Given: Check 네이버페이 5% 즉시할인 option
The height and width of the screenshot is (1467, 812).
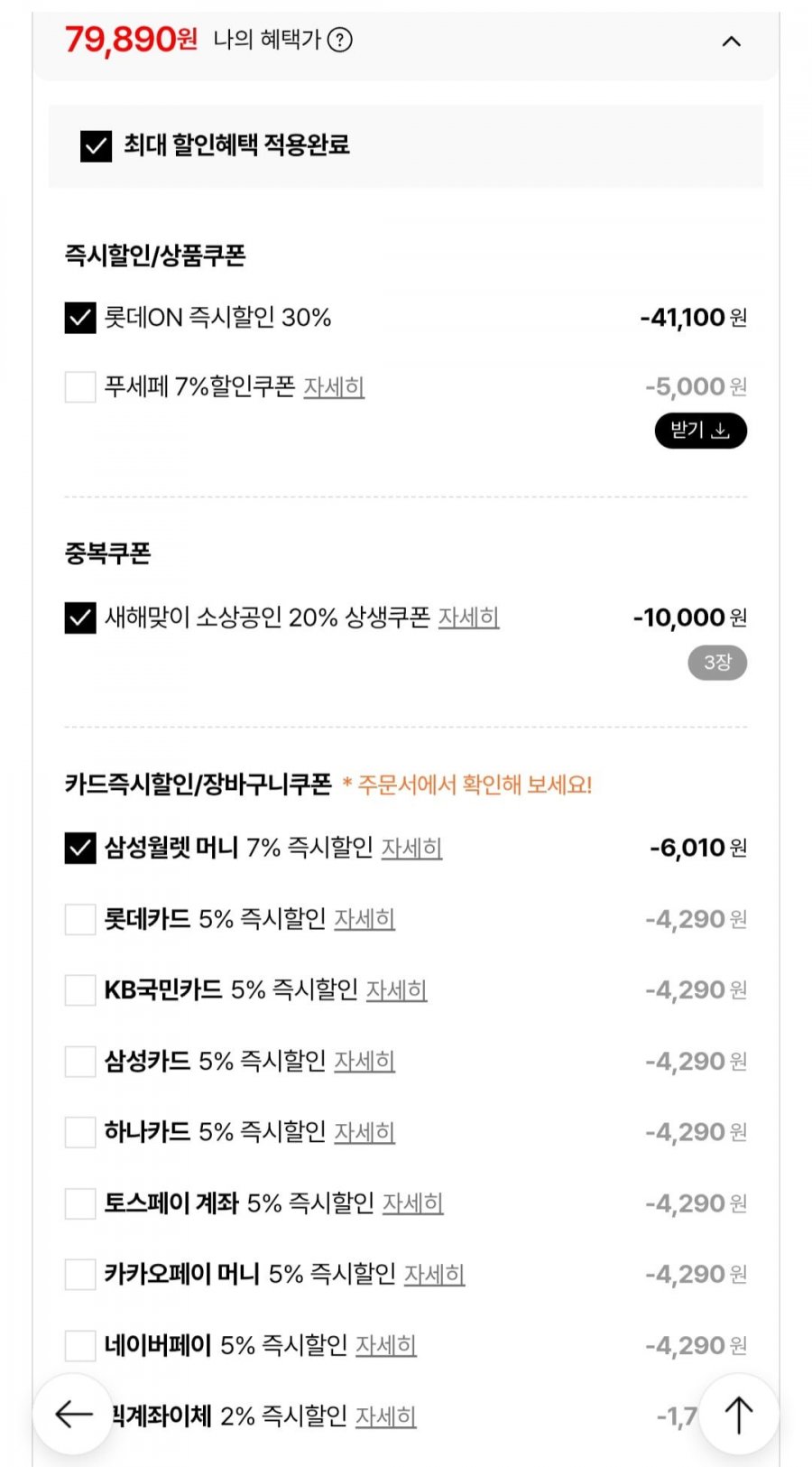Looking at the screenshot, I should (x=80, y=1345).
